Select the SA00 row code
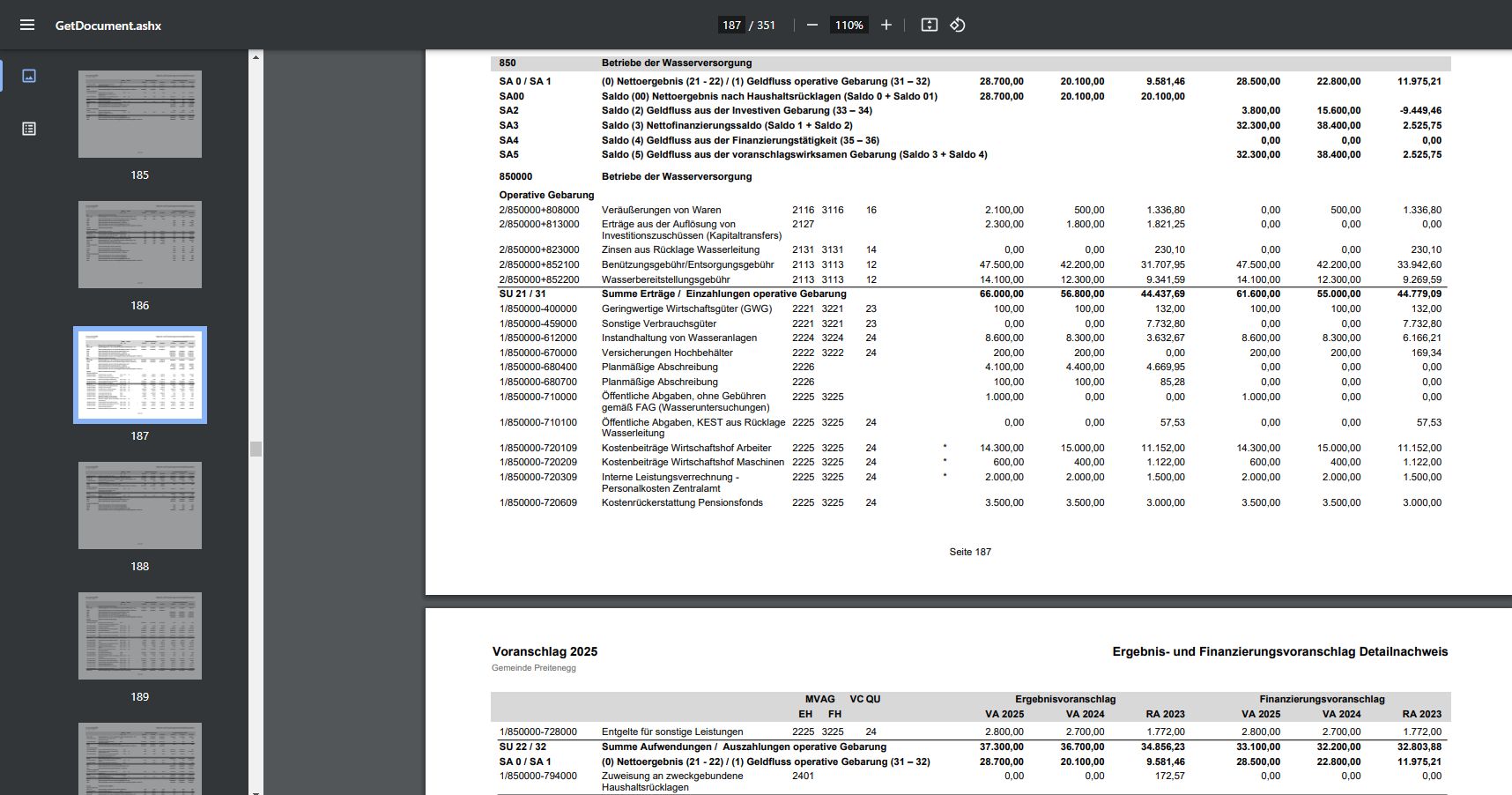The image size is (1512, 795). (511, 96)
